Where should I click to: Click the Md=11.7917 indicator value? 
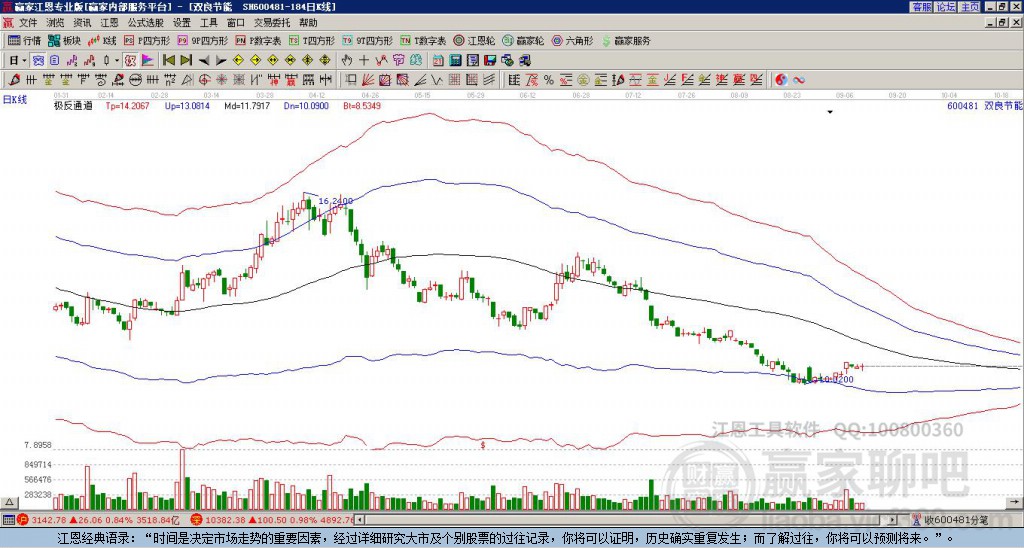pos(247,105)
